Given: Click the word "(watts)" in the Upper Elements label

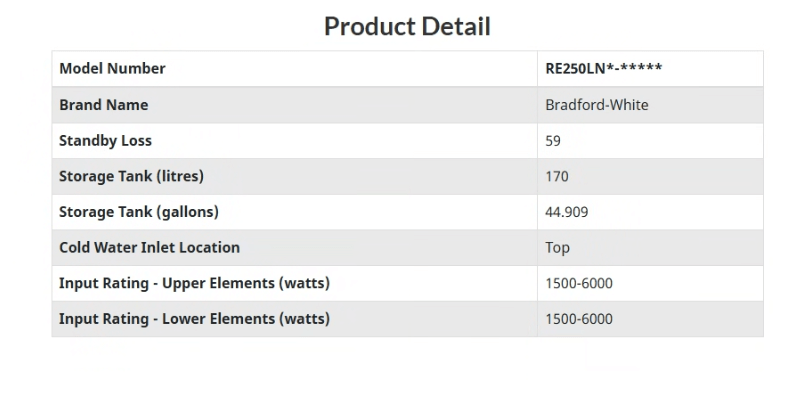Looking at the screenshot, I should 304,284.
